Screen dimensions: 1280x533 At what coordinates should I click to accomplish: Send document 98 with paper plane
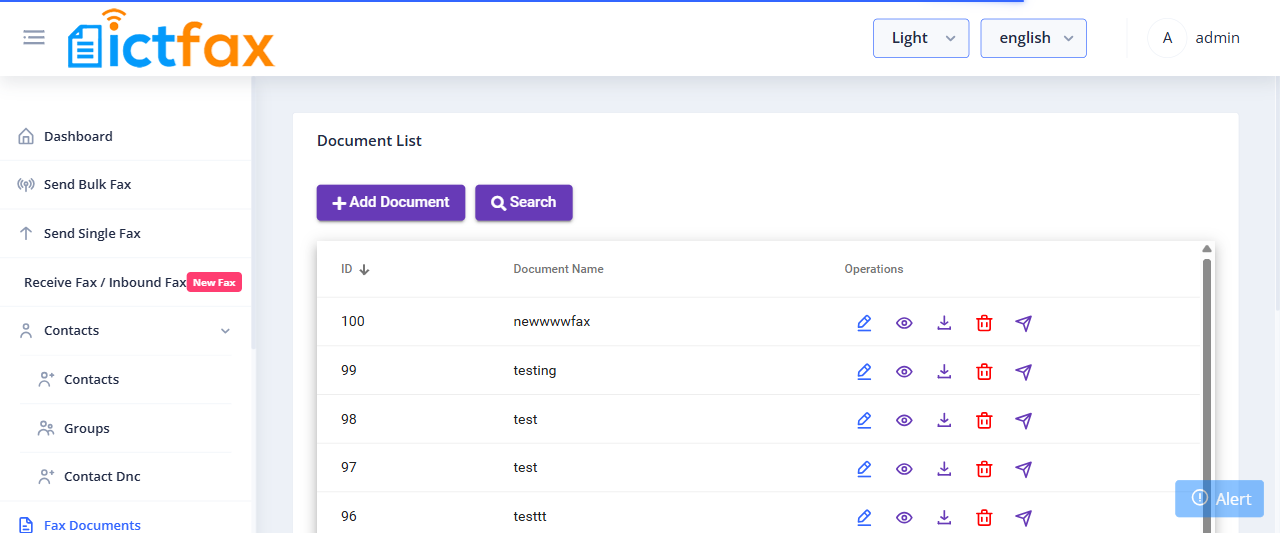pos(1023,421)
